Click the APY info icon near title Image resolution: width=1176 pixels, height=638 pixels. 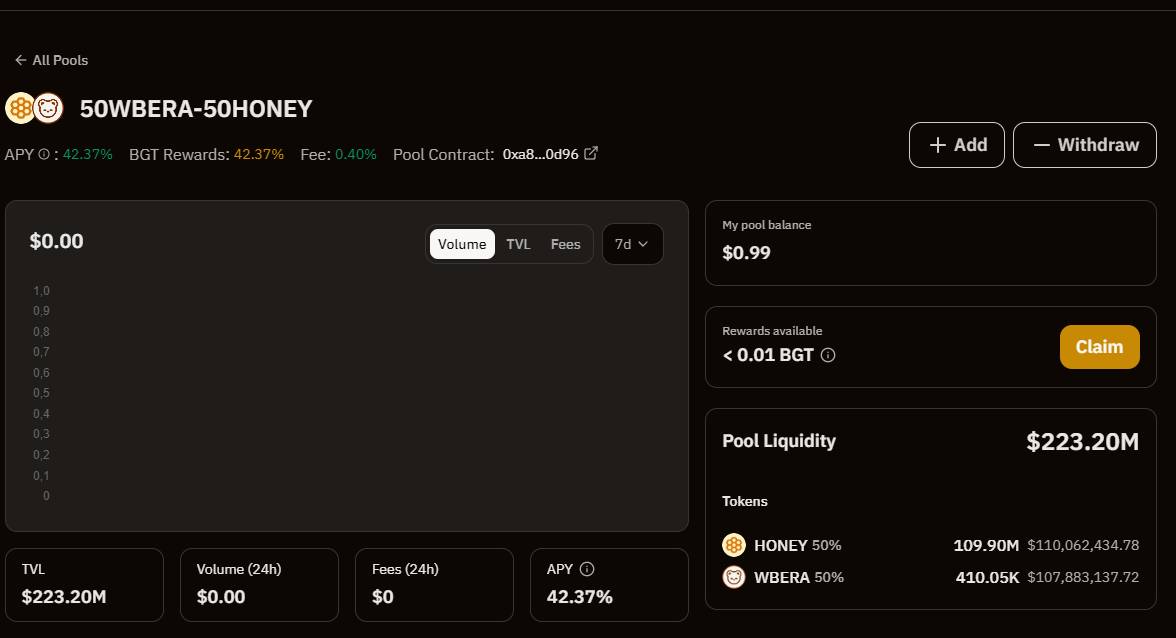click(44, 154)
